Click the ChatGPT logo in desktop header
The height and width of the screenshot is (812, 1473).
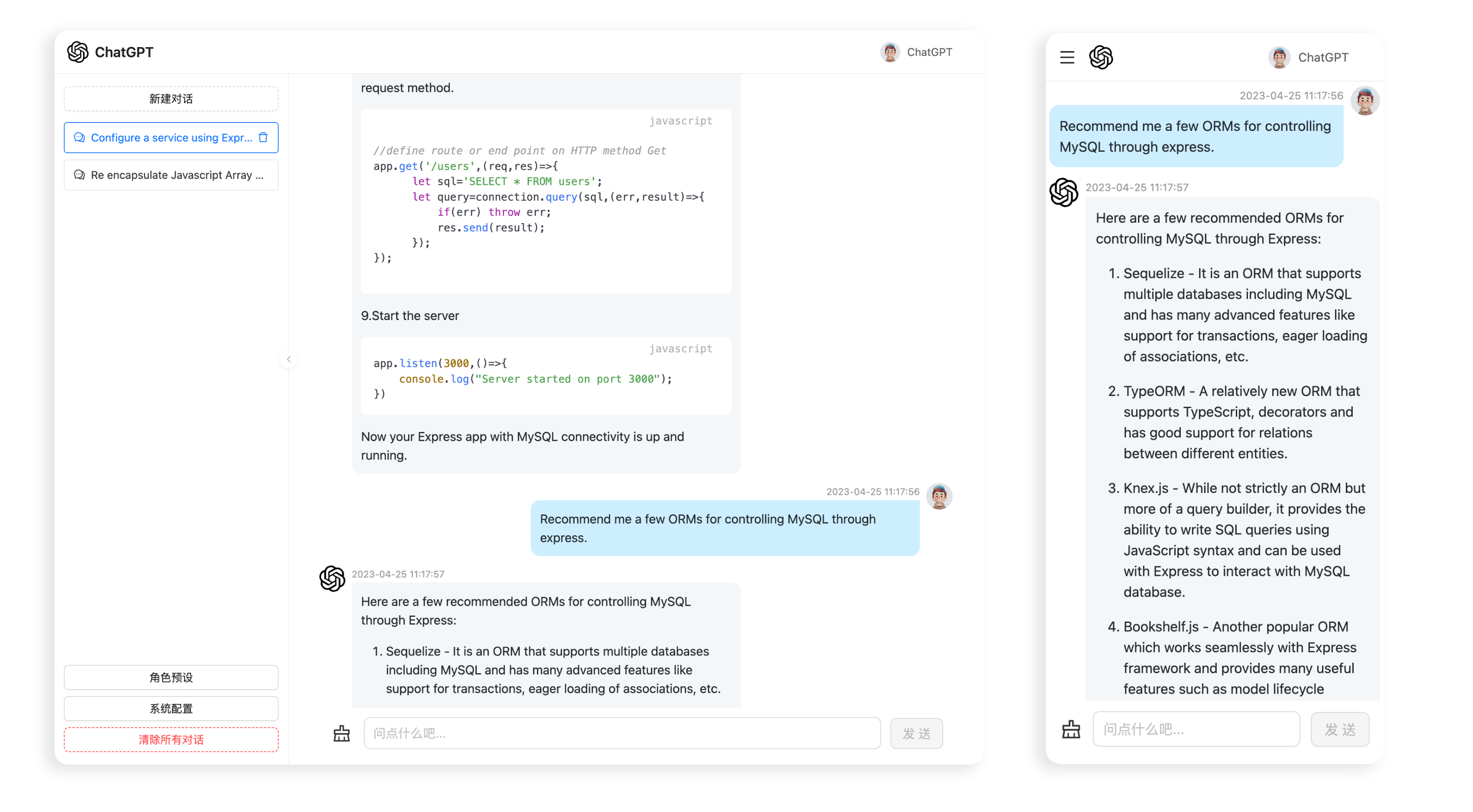tap(78, 52)
